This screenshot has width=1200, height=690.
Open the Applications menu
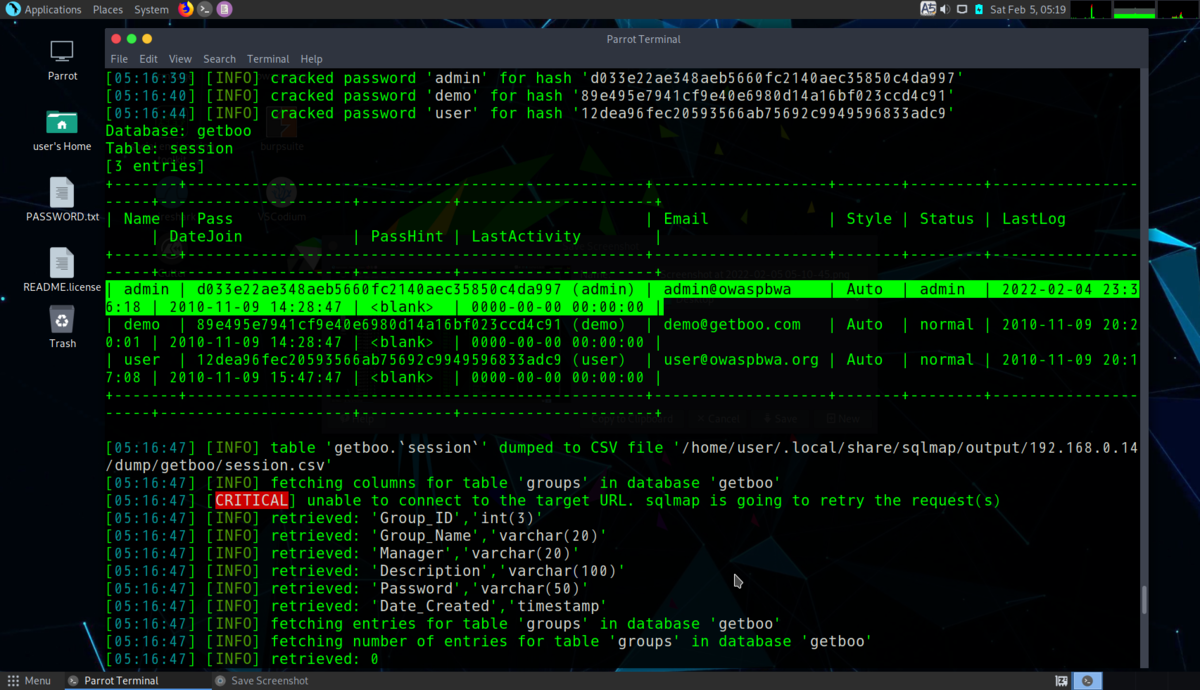pyautogui.click(x=53, y=9)
